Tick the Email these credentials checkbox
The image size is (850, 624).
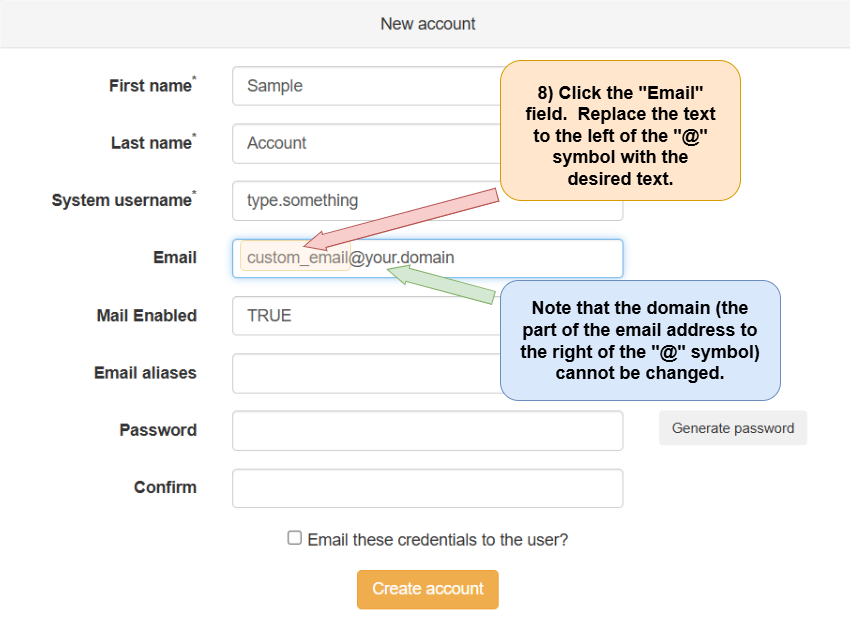(295, 538)
